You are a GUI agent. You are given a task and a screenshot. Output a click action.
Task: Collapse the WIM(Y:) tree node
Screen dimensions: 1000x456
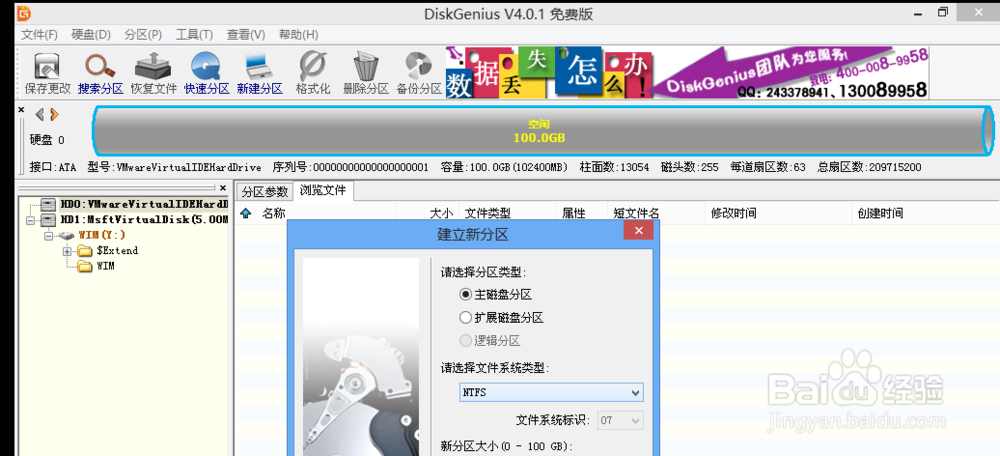[48, 235]
